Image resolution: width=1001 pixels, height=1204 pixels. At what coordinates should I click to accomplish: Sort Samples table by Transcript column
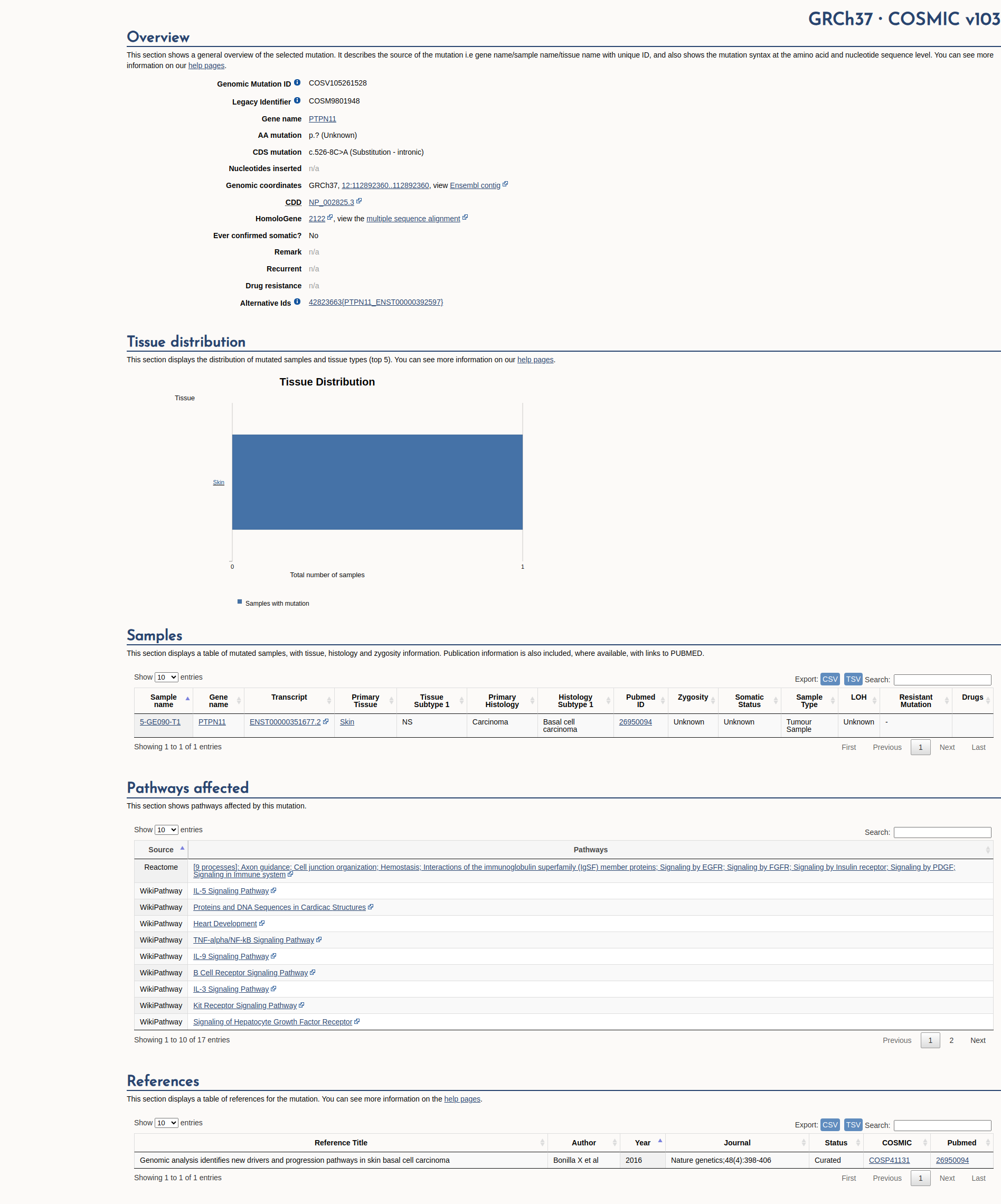[x=289, y=701]
